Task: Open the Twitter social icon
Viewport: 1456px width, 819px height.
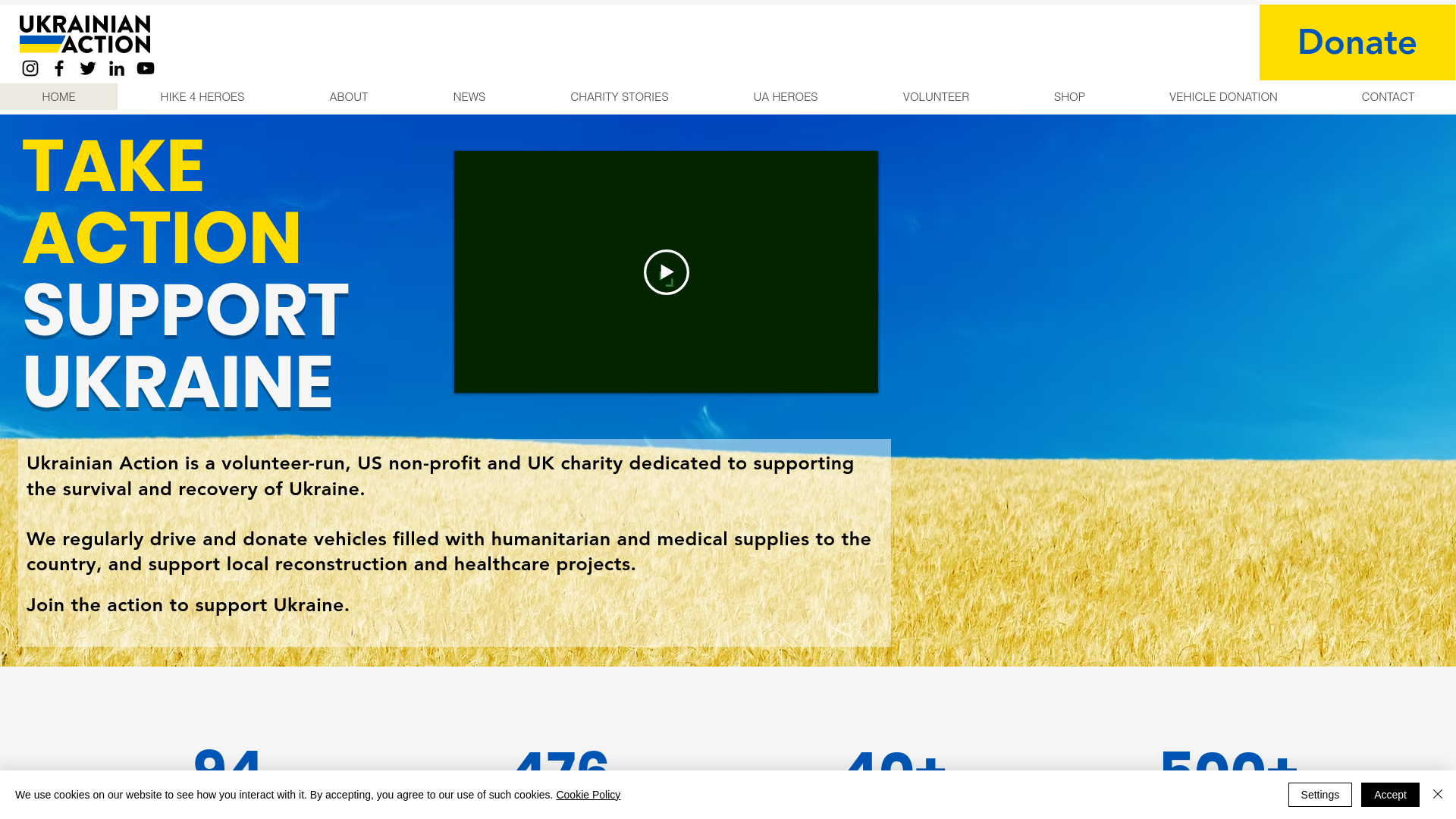Action: click(88, 68)
